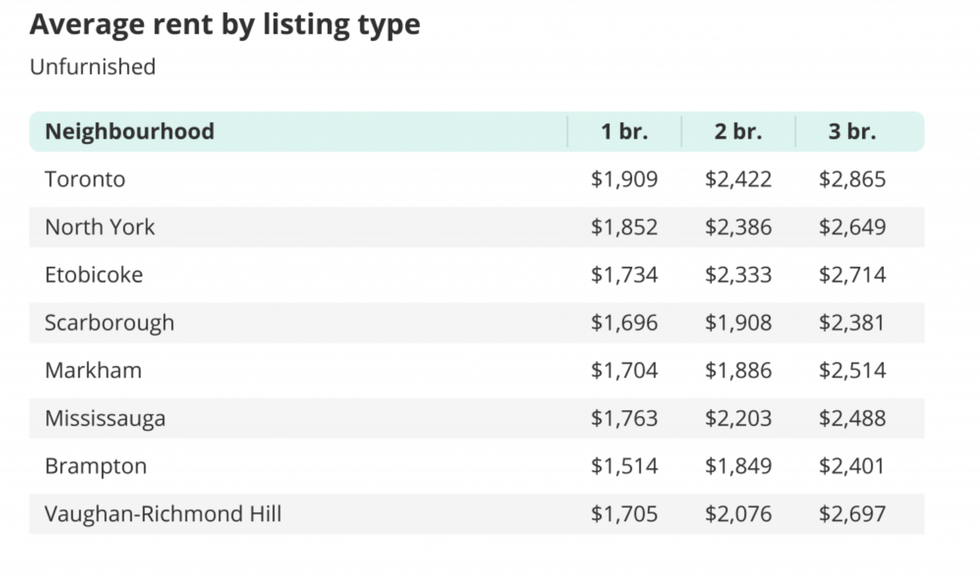Viewport: 980px width, 581px height.
Task: Select the North York row label
Action: click(x=100, y=227)
